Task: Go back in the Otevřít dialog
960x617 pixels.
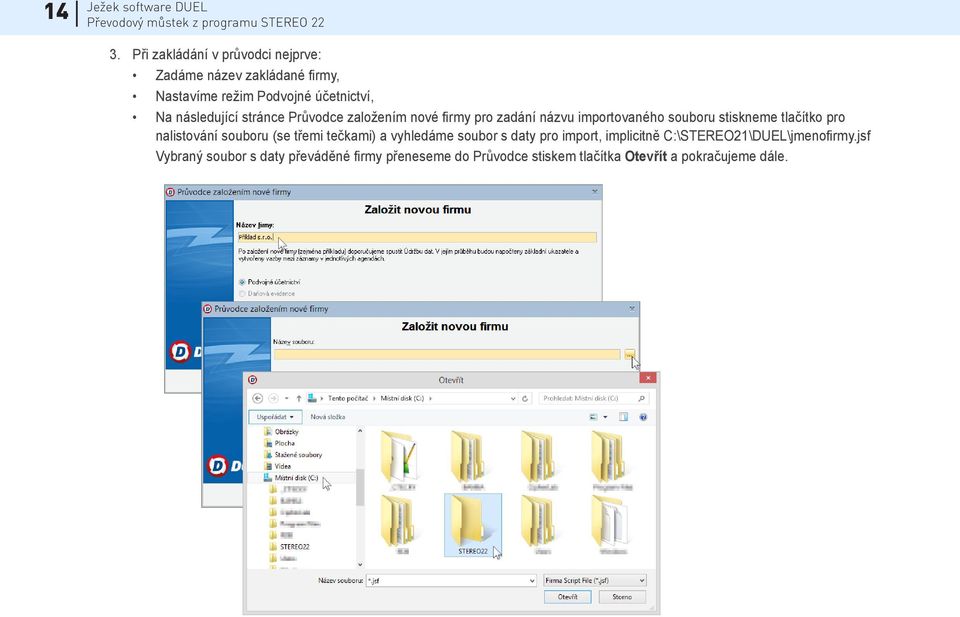Action: (258, 398)
